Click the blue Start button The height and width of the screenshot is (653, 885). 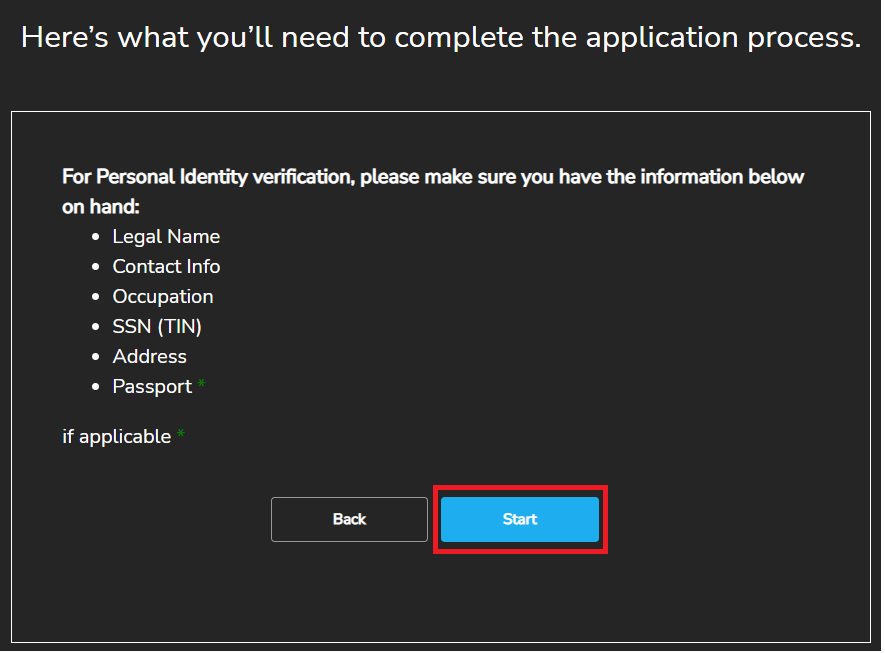tap(519, 519)
